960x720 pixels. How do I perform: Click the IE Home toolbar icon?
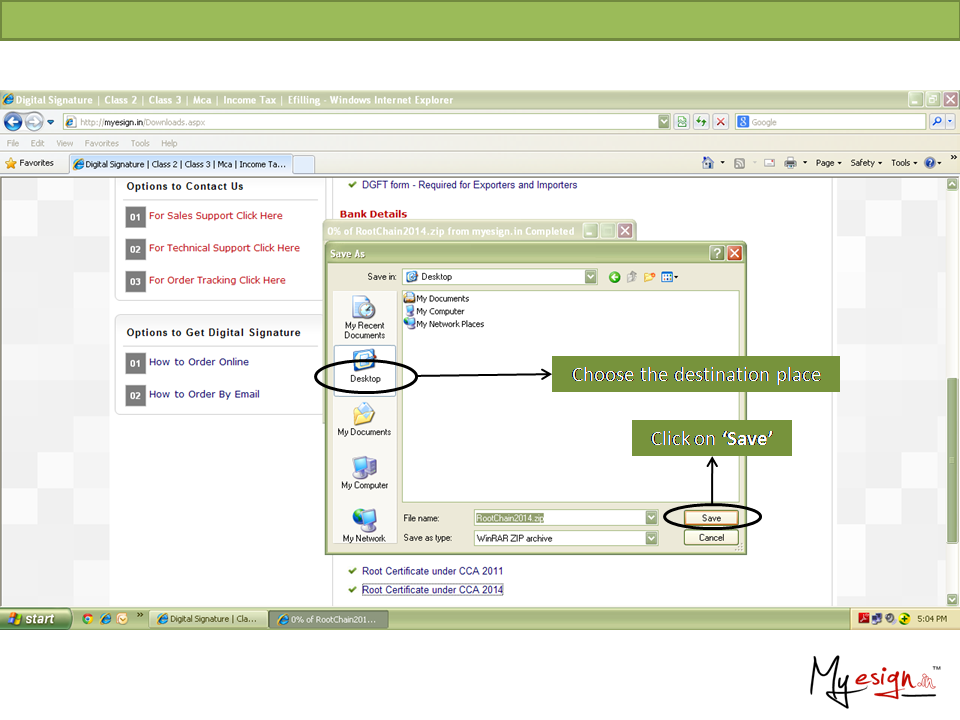coord(708,163)
